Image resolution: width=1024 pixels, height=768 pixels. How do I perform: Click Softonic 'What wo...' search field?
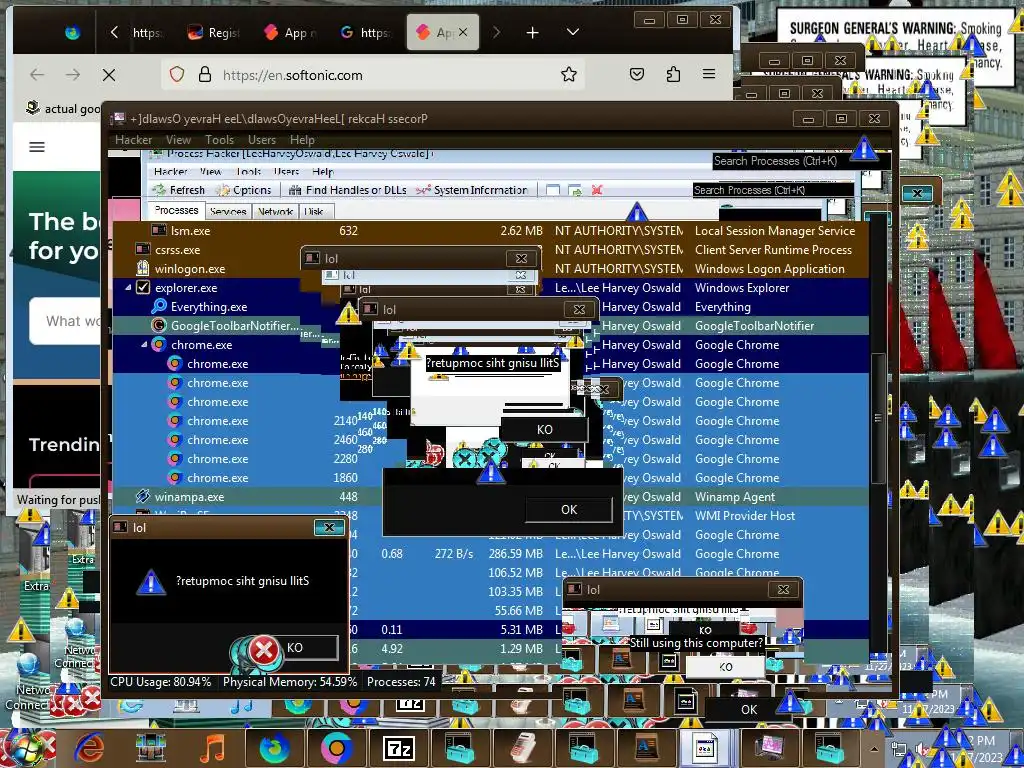click(65, 321)
